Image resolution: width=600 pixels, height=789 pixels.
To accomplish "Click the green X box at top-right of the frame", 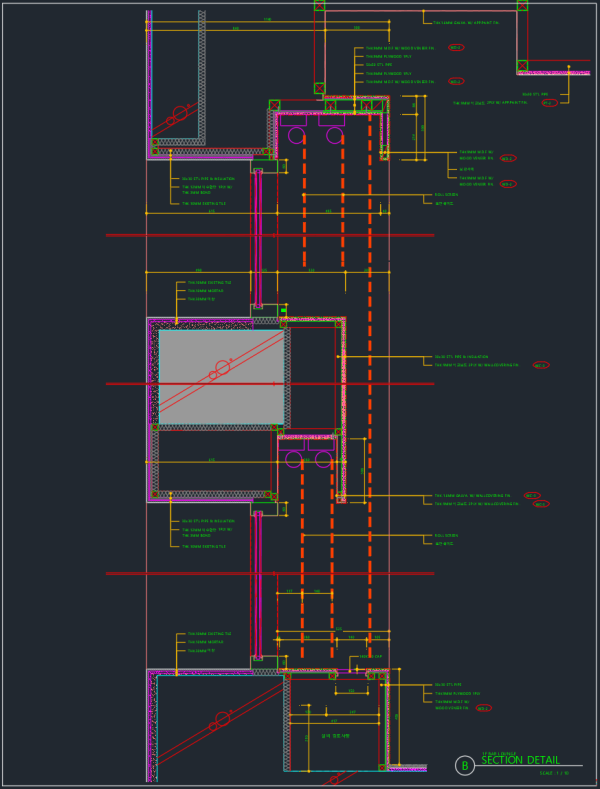I will pyautogui.click(x=522, y=6).
